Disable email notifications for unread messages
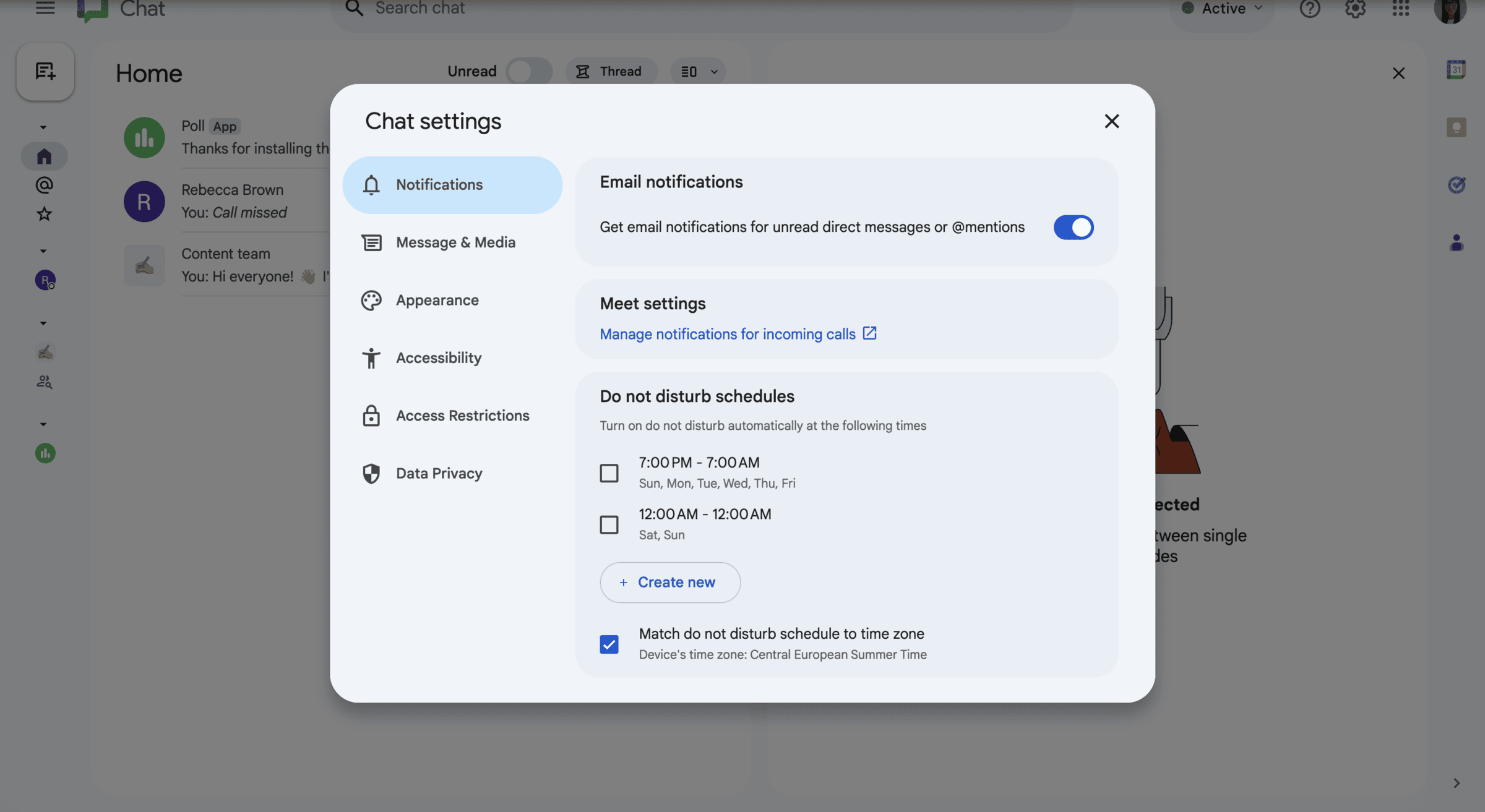The width and height of the screenshot is (1485, 812). (x=1073, y=227)
